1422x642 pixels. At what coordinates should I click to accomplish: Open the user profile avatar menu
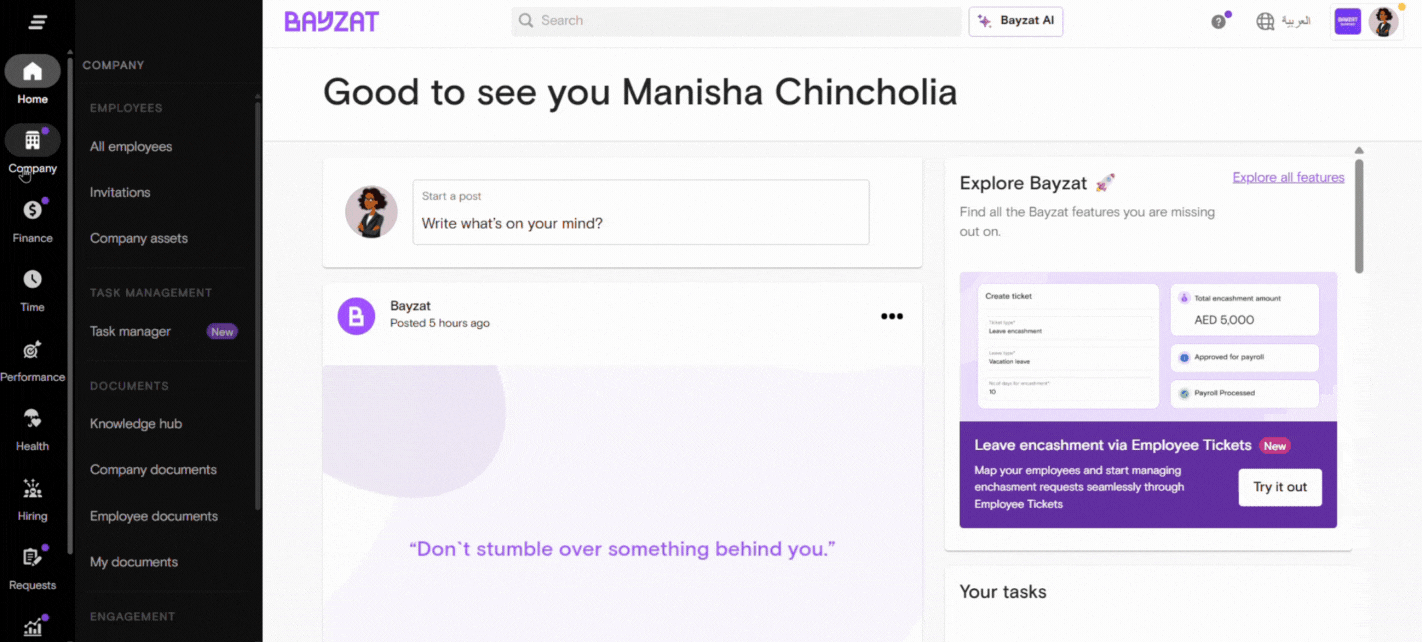coord(1383,21)
